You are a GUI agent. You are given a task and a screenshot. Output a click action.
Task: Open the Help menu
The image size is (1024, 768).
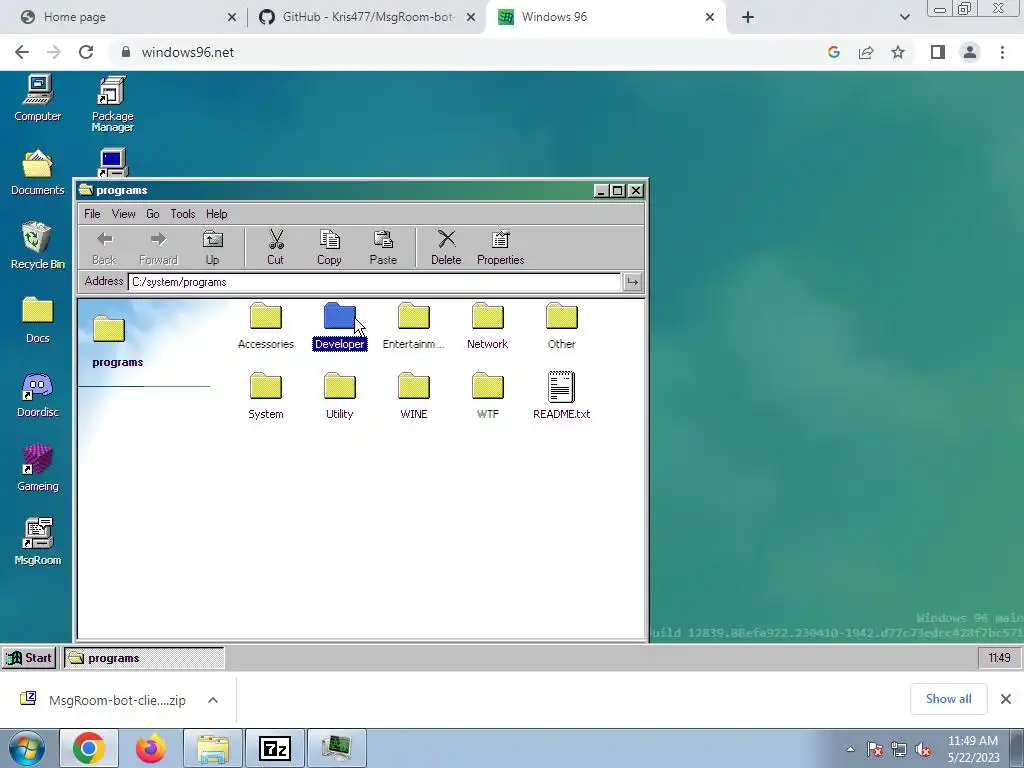pyautogui.click(x=217, y=214)
